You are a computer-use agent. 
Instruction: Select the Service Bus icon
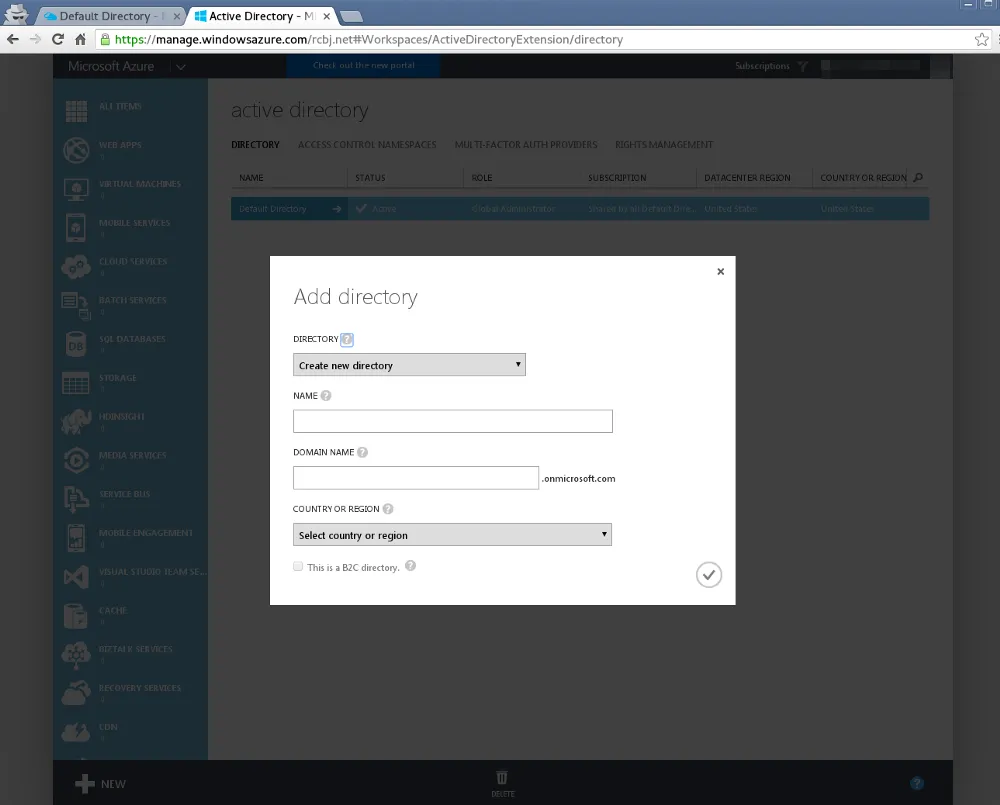[x=77, y=499]
